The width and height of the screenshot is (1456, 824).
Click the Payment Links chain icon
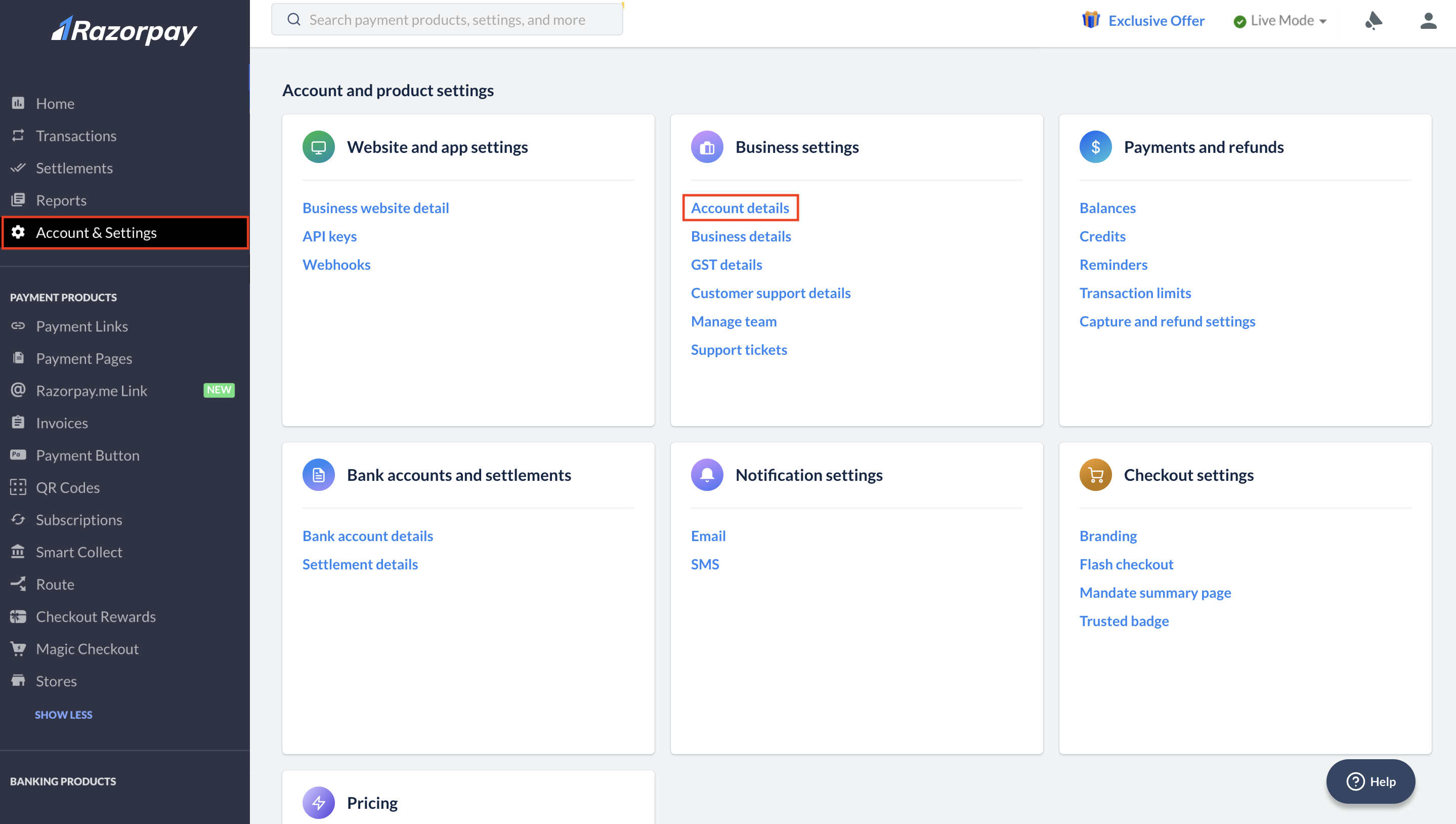[x=18, y=326]
